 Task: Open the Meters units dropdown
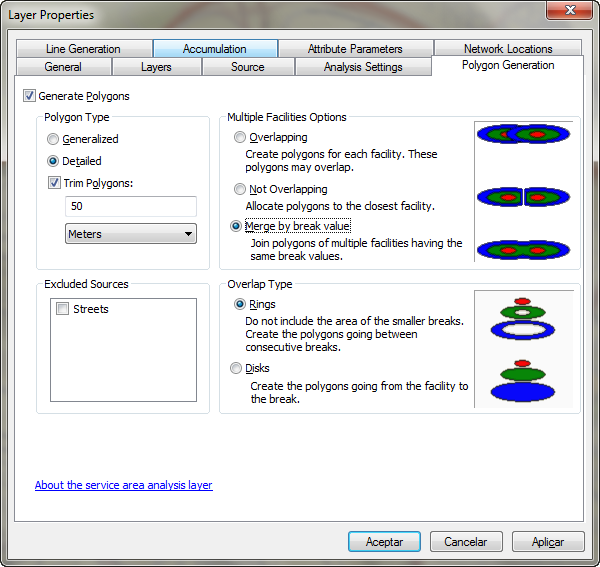pos(130,234)
